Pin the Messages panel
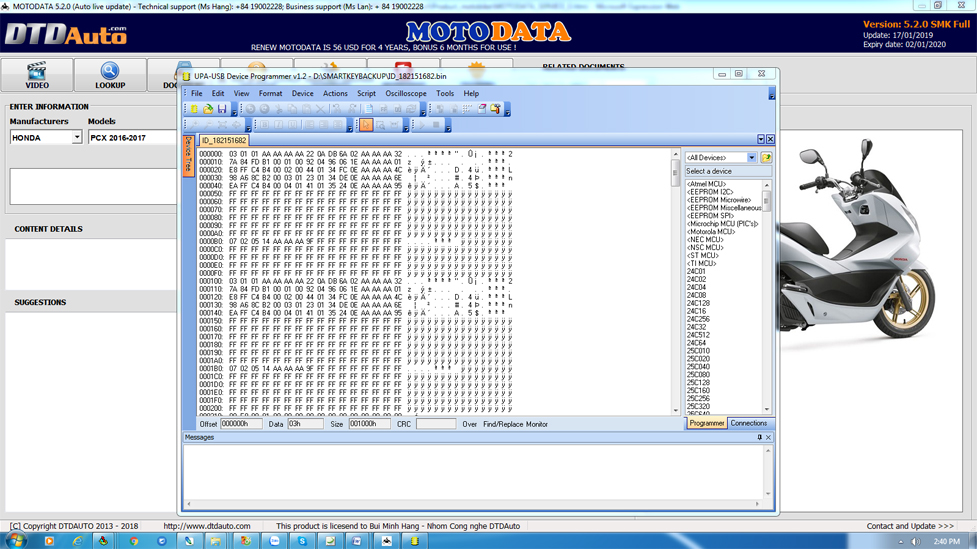This screenshot has width=977, height=549. (x=759, y=437)
